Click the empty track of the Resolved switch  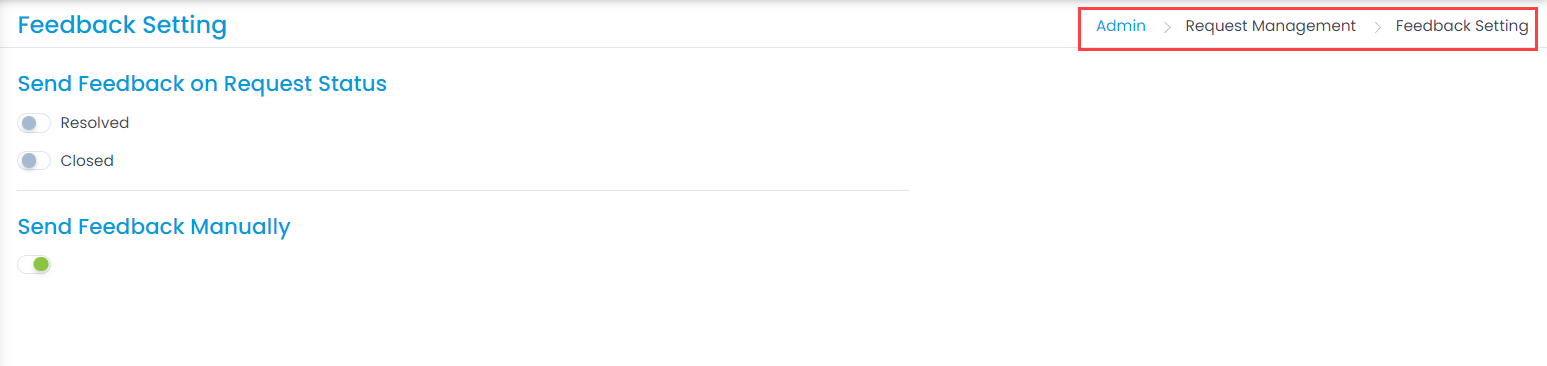[x=43, y=123]
